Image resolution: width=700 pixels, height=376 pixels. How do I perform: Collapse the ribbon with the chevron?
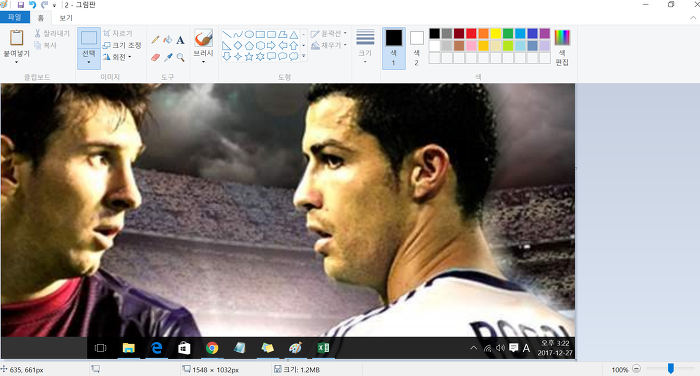tap(693, 18)
